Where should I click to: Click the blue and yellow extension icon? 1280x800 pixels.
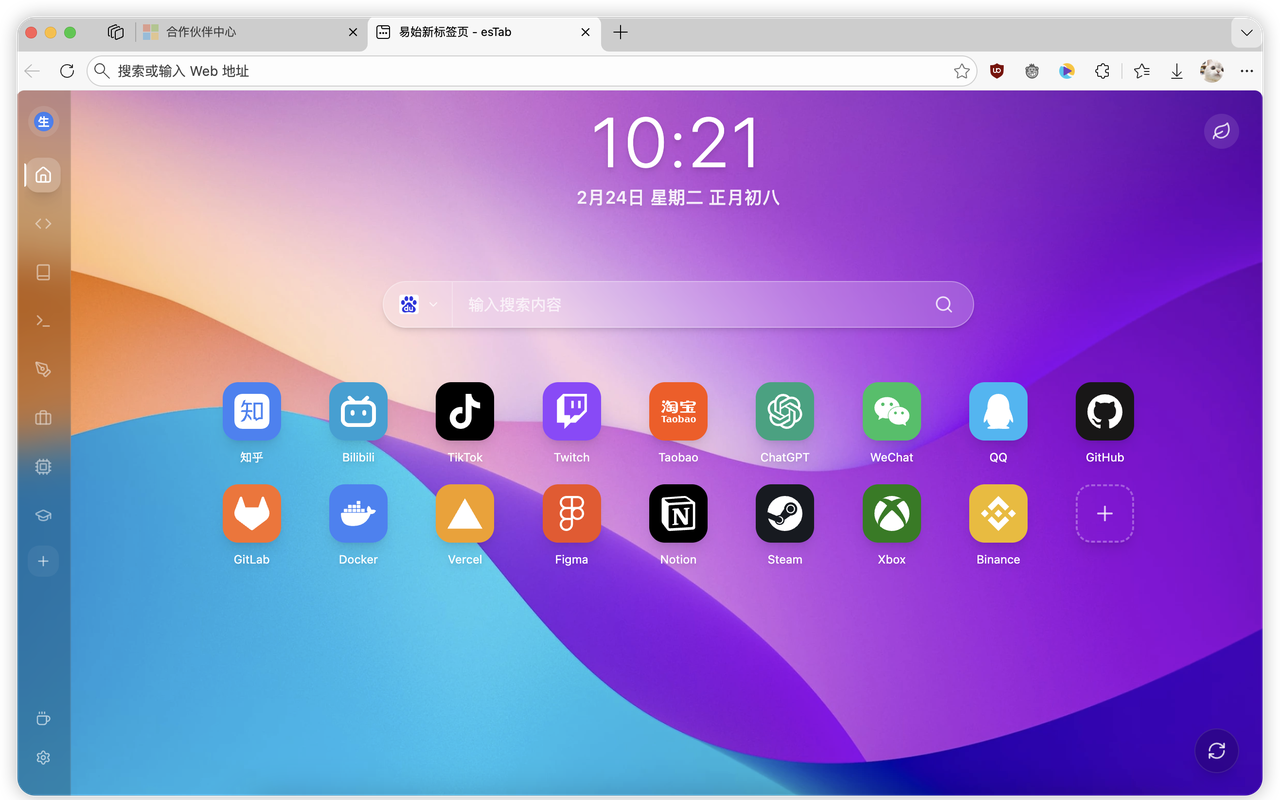1067,71
